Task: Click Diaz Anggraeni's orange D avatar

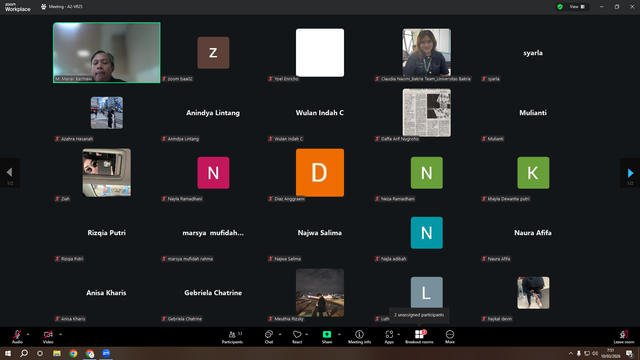Action: (x=320, y=173)
